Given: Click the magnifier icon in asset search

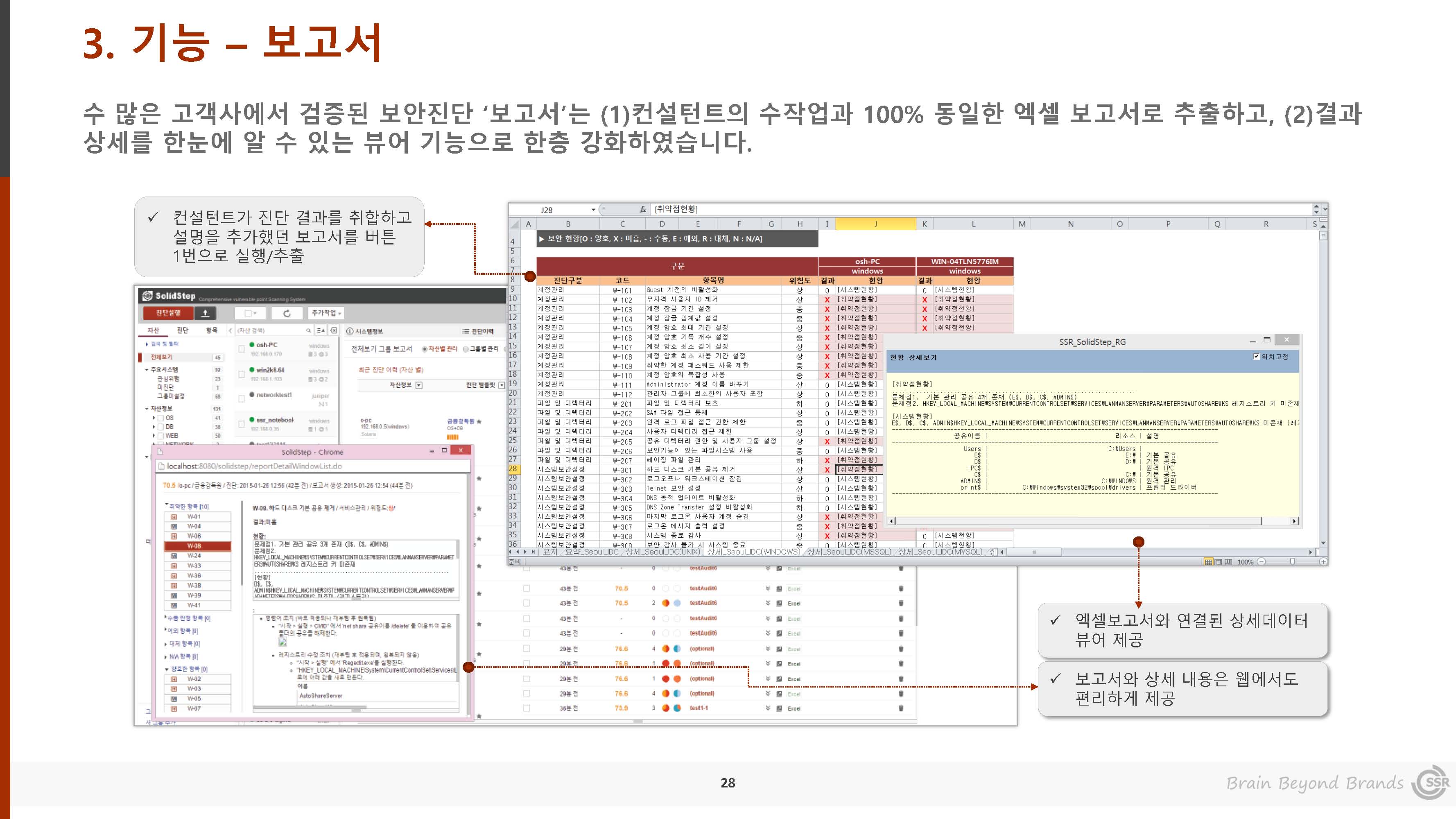Looking at the screenshot, I should point(309,330).
